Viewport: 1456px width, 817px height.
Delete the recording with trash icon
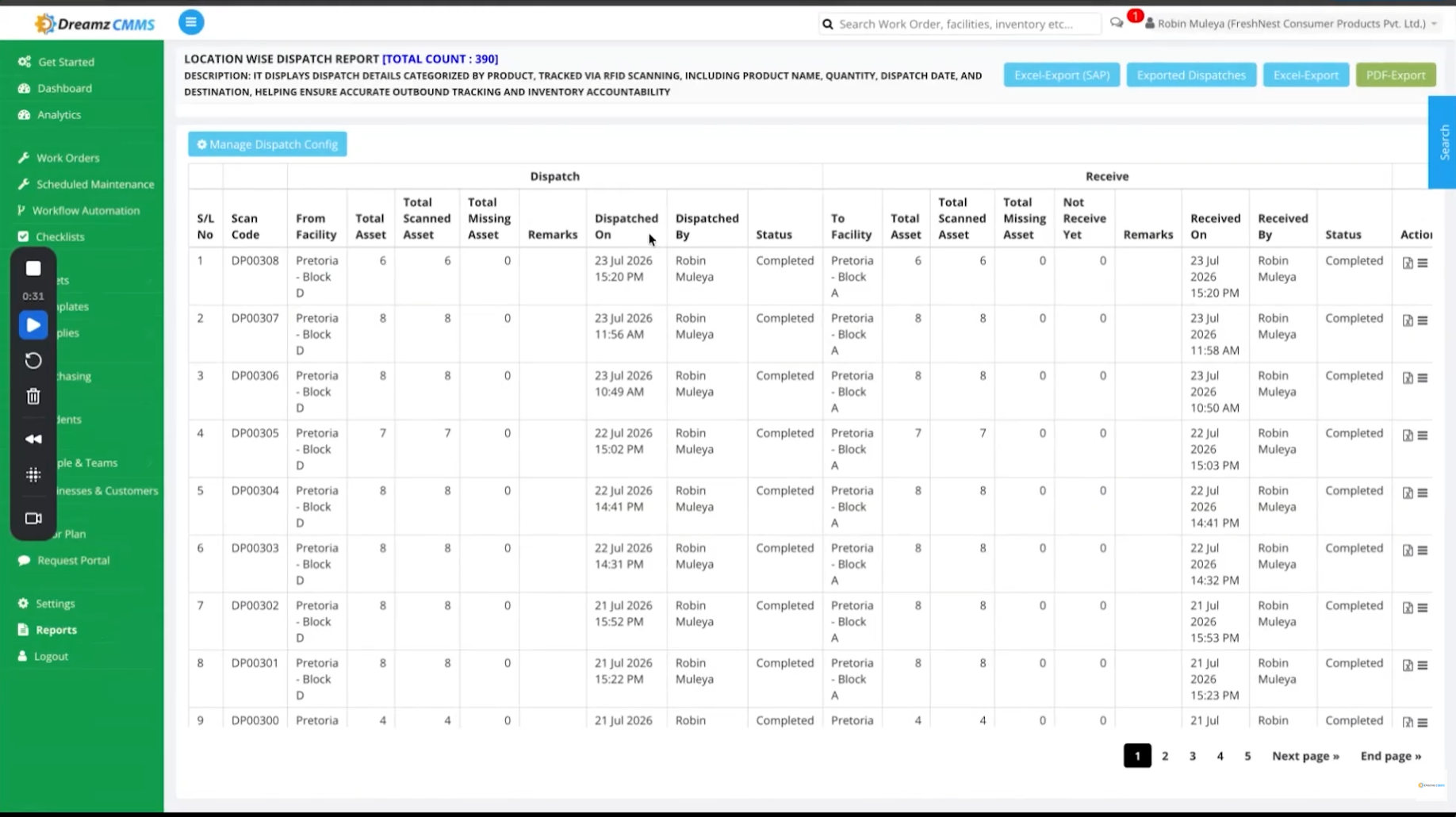(x=33, y=397)
